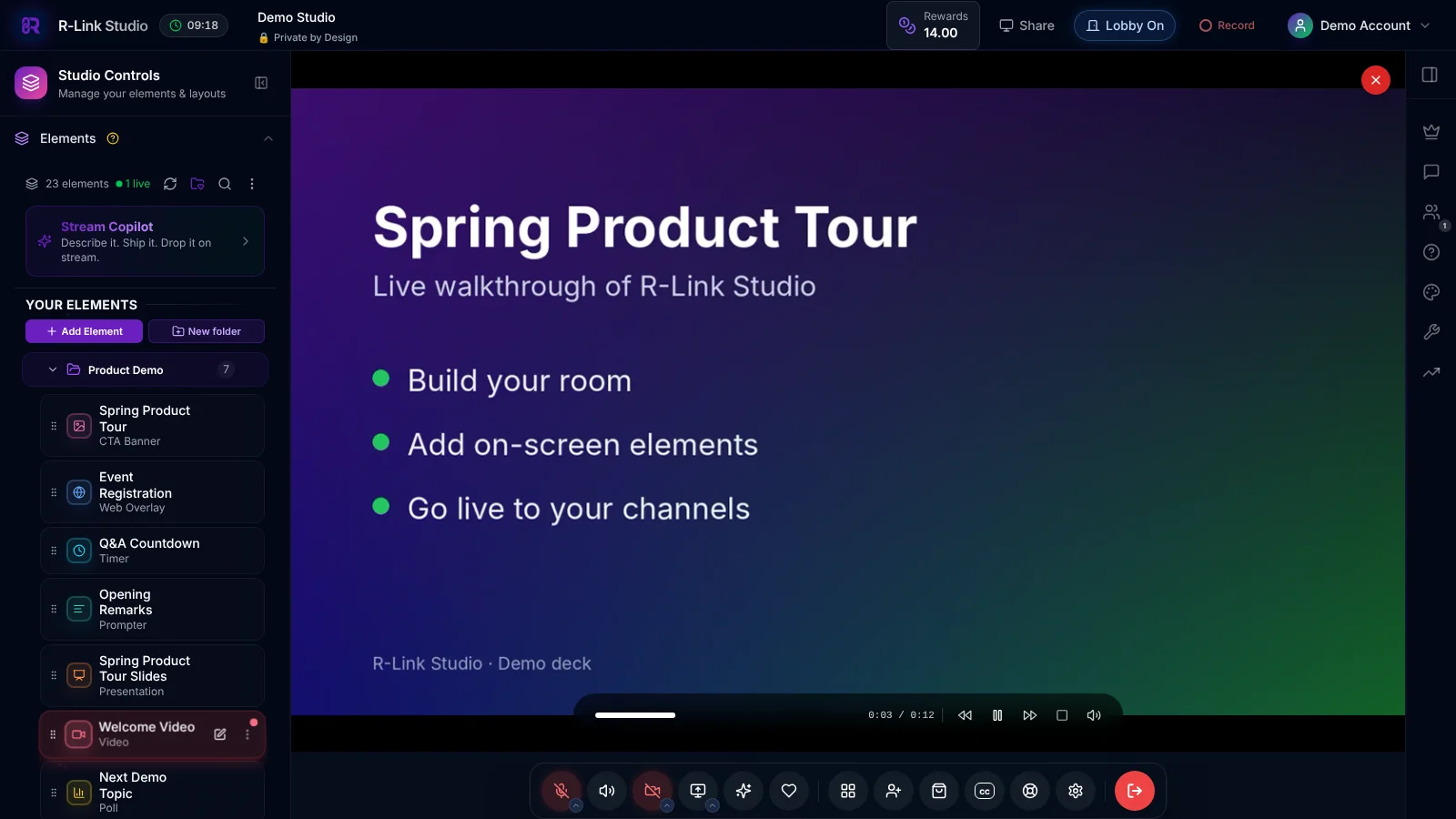Click the R-Link Studio logo icon
The image size is (1456, 819).
[x=30, y=25]
